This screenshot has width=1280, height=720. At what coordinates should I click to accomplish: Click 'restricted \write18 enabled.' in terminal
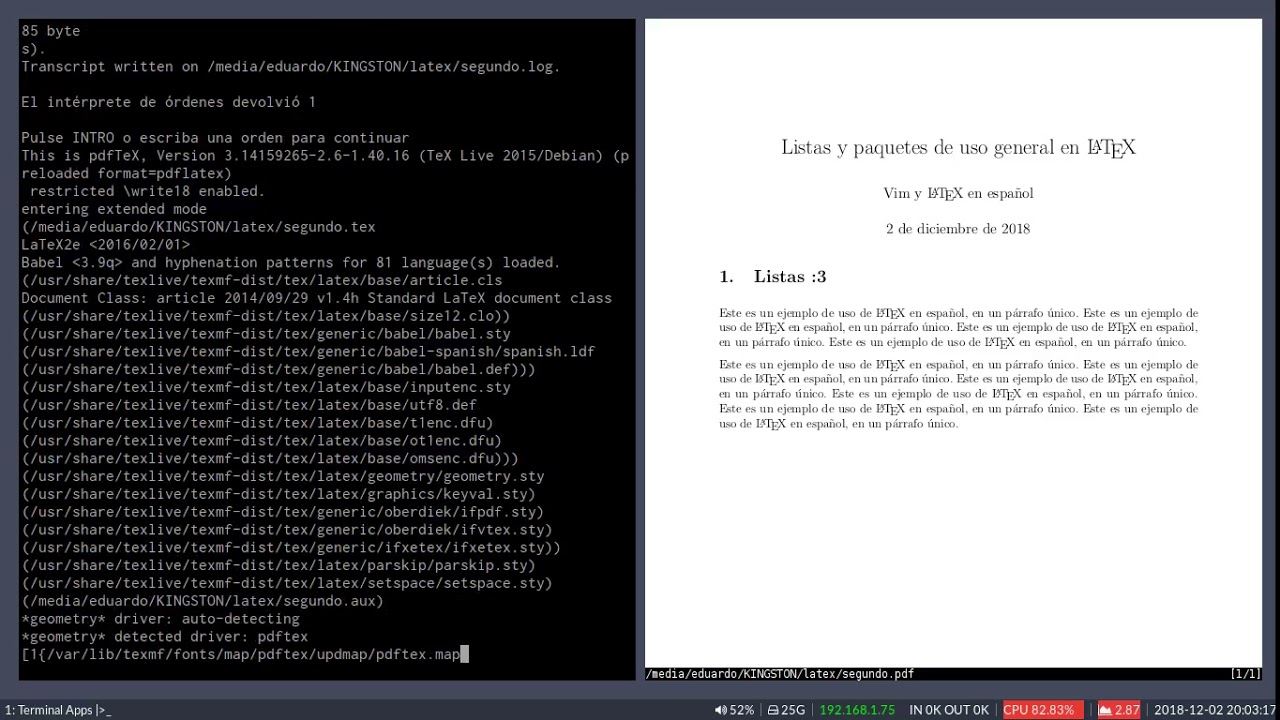coord(147,191)
